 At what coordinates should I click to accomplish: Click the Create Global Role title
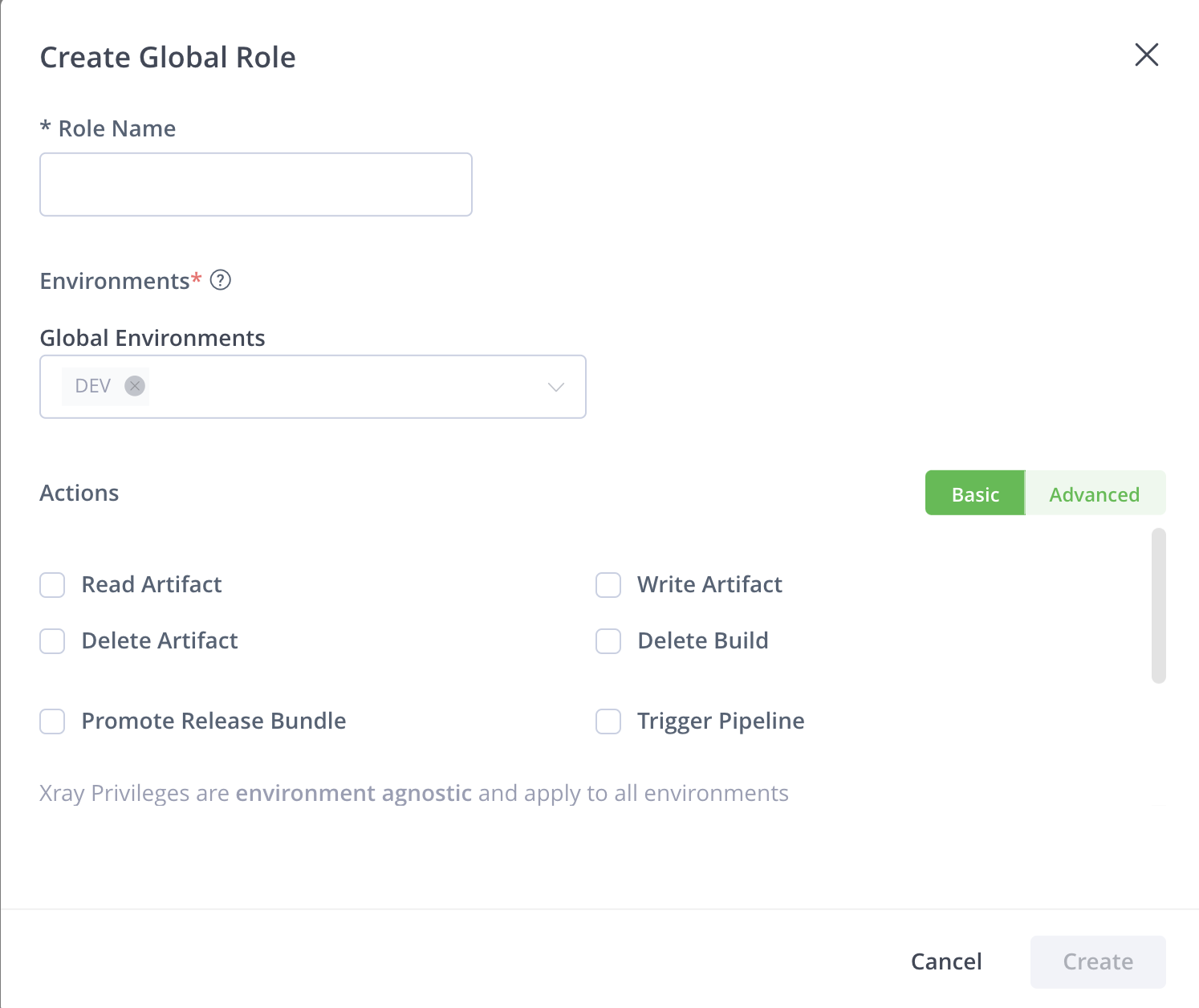coord(167,56)
